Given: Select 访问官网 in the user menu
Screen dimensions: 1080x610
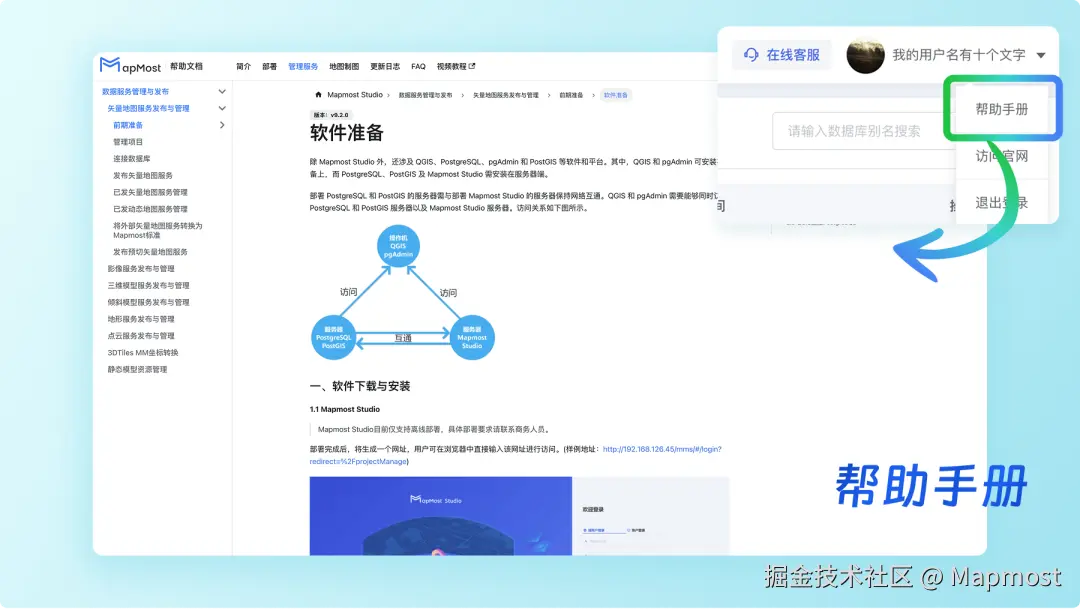Looking at the screenshot, I should 1001,156.
